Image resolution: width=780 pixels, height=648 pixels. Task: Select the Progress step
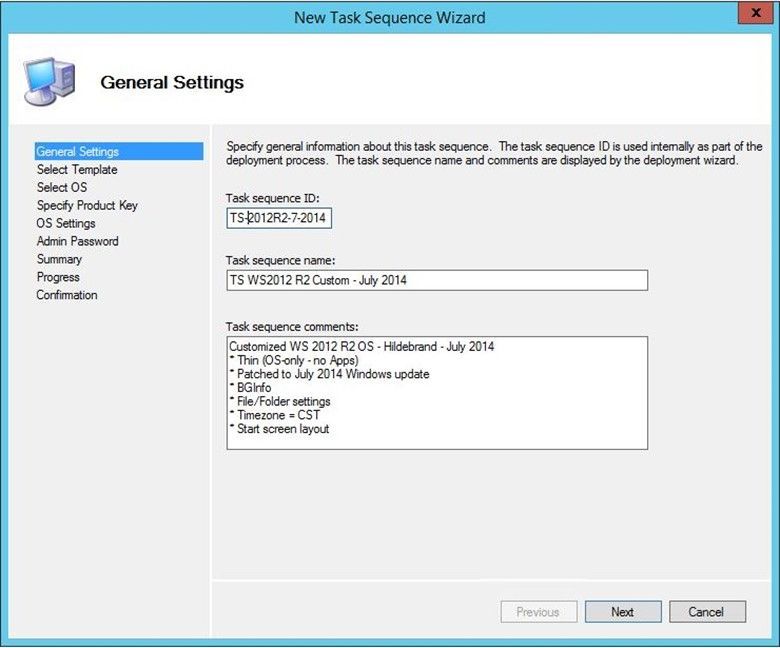point(58,277)
